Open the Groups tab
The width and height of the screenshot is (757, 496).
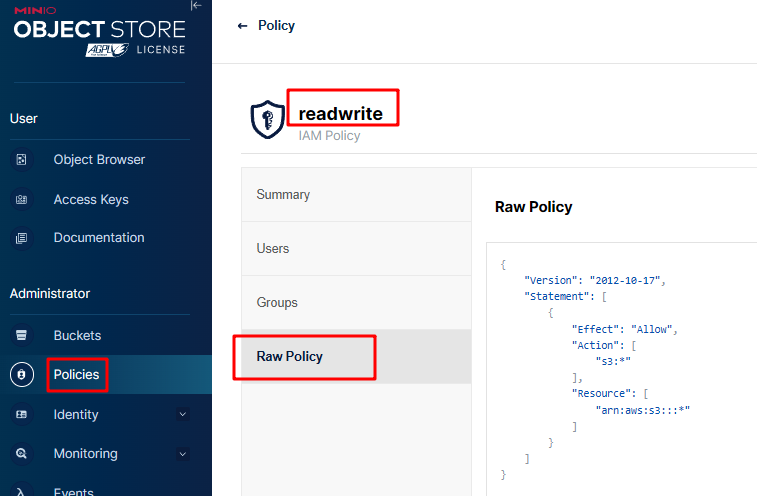[277, 303]
